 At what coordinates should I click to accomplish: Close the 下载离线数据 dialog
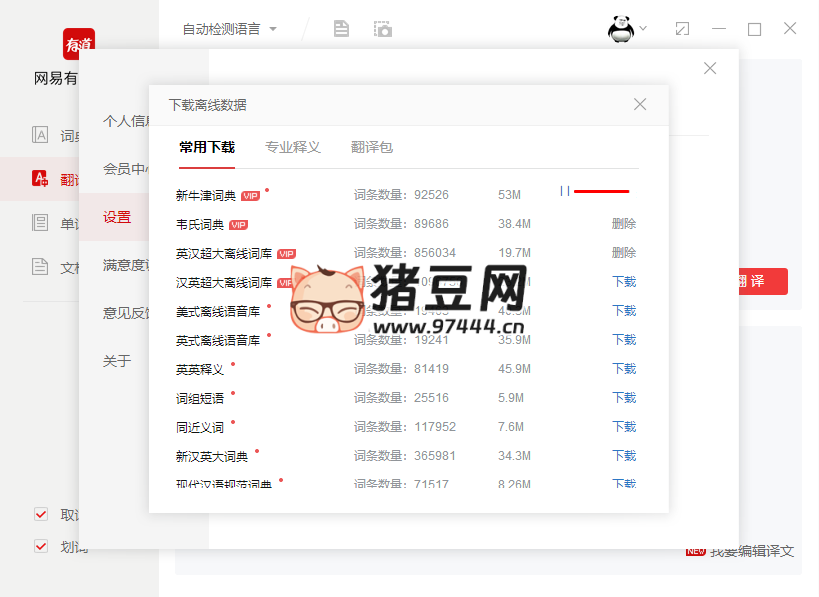[x=639, y=104]
